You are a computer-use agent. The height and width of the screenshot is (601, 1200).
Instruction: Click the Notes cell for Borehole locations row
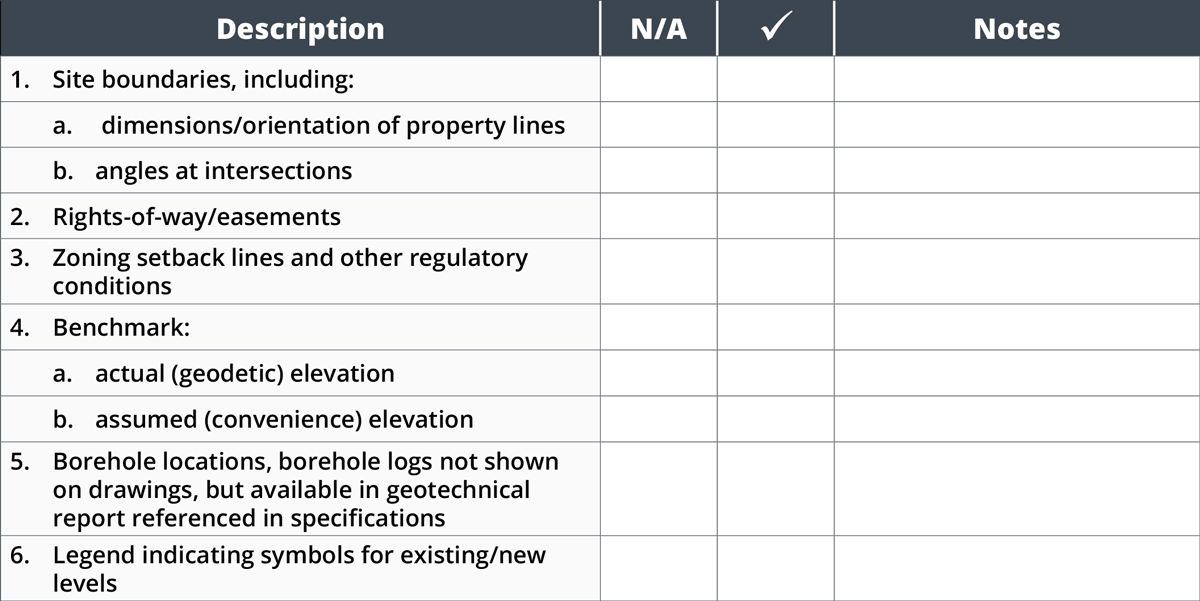click(x=1016, y=490)
